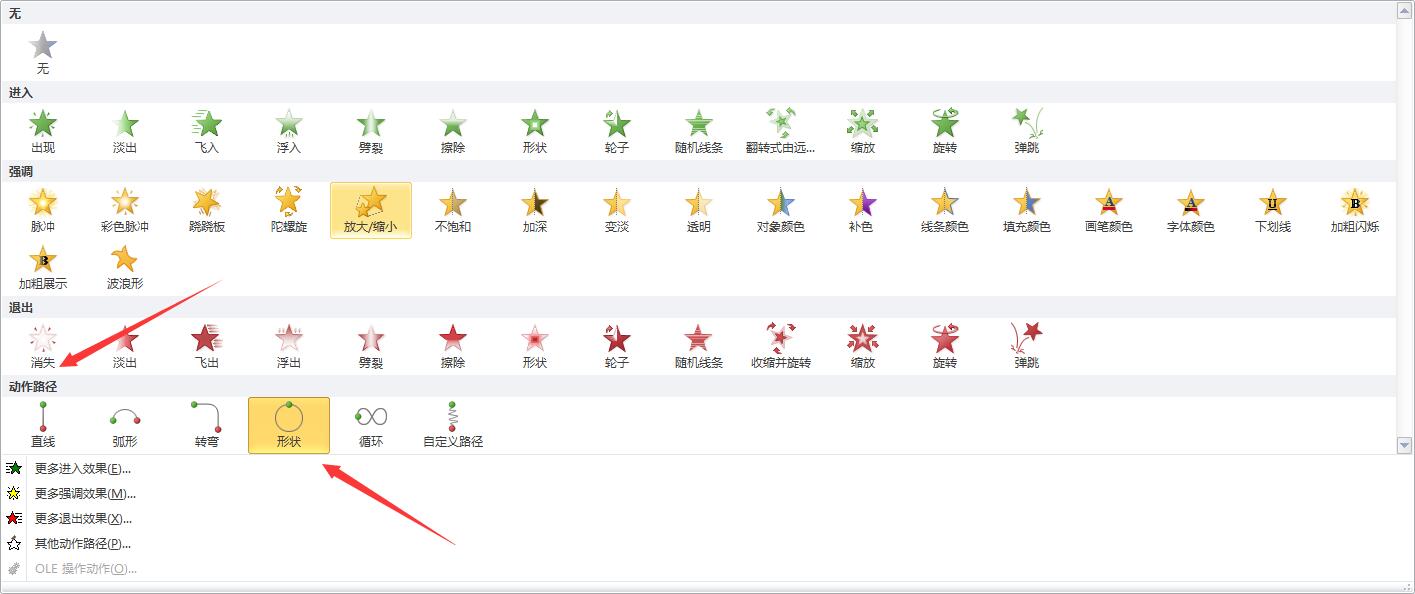Screen dimensions: 1415x594
Task: Select 轮子 under exit effects
Action: click(x=617, y=346)
